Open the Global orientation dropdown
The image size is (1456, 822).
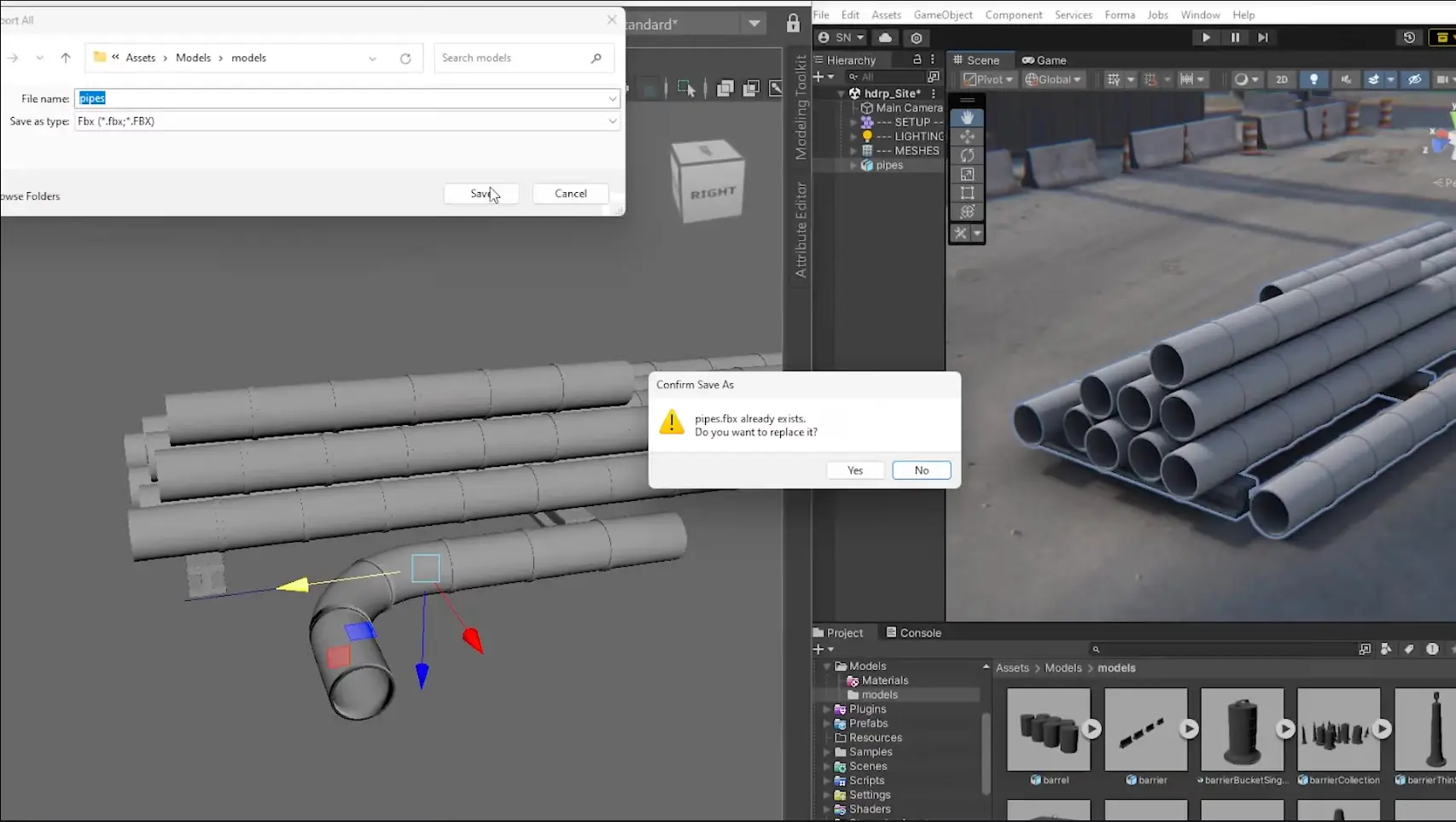[x=1052, y=79]
